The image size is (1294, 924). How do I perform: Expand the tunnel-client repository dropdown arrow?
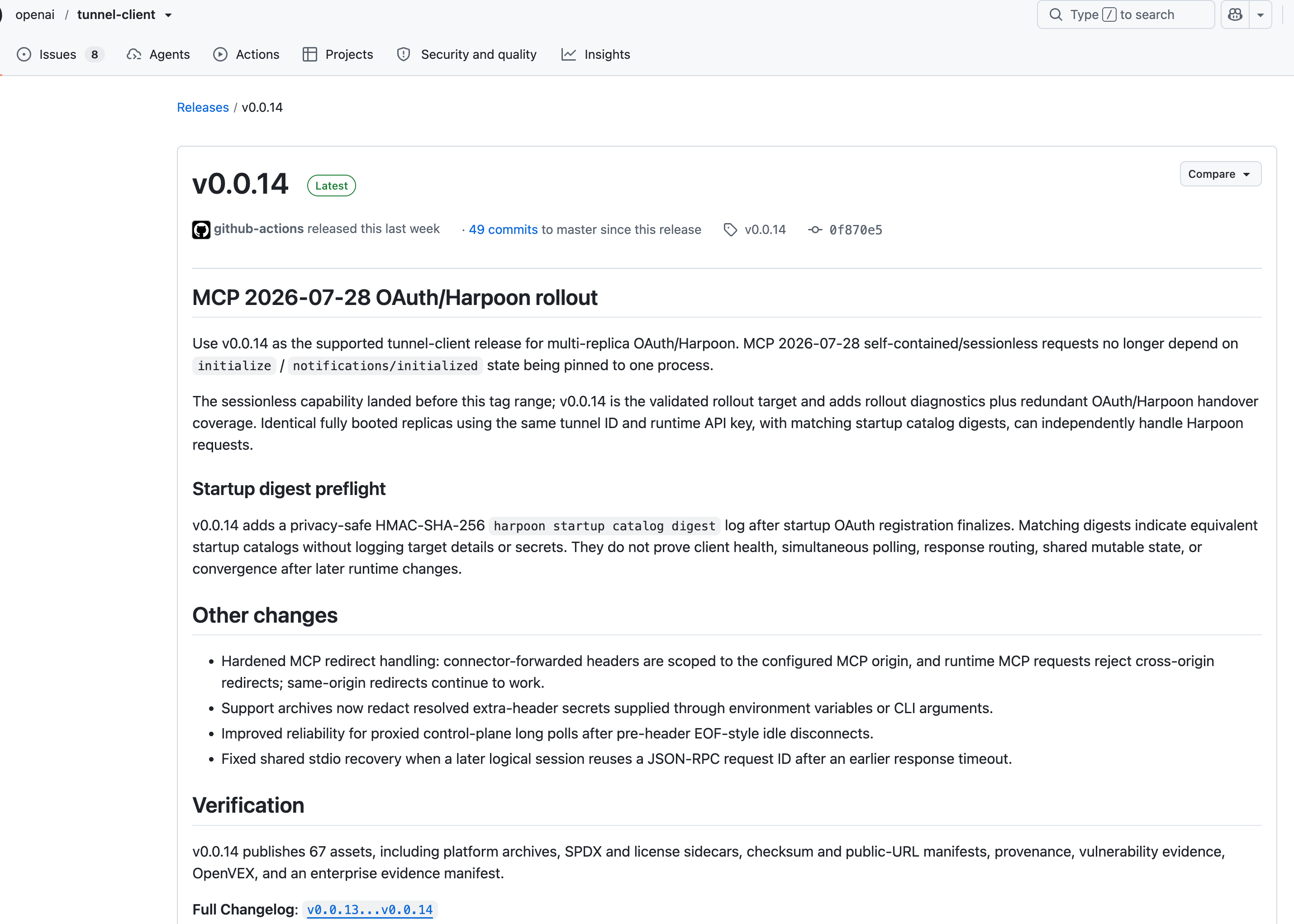tap(168, 15)
